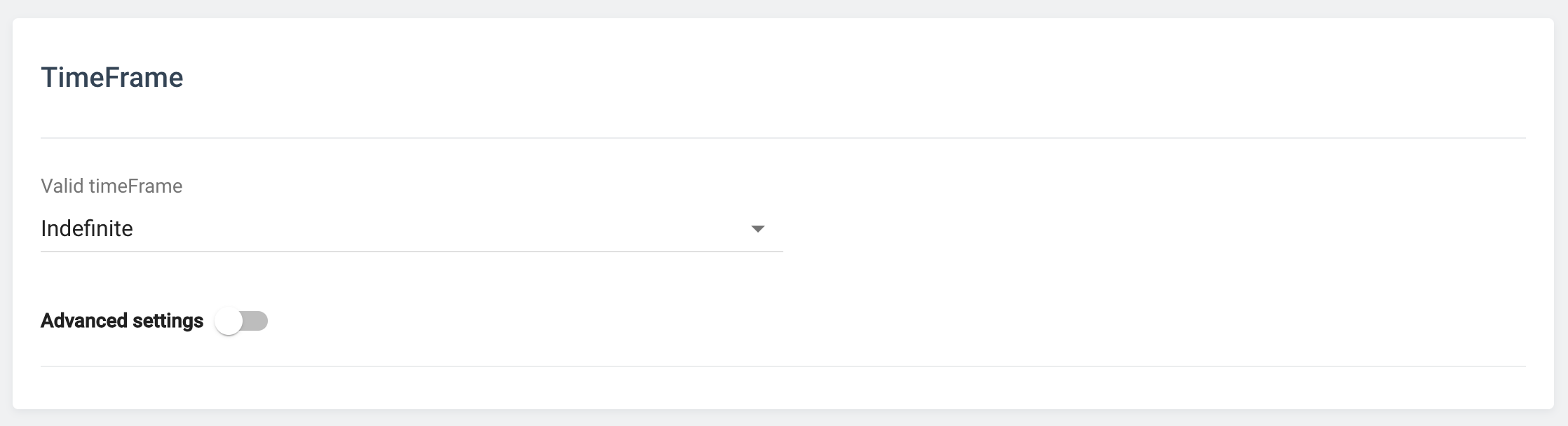Click the small triangle icon beside Indefinite

757,229
